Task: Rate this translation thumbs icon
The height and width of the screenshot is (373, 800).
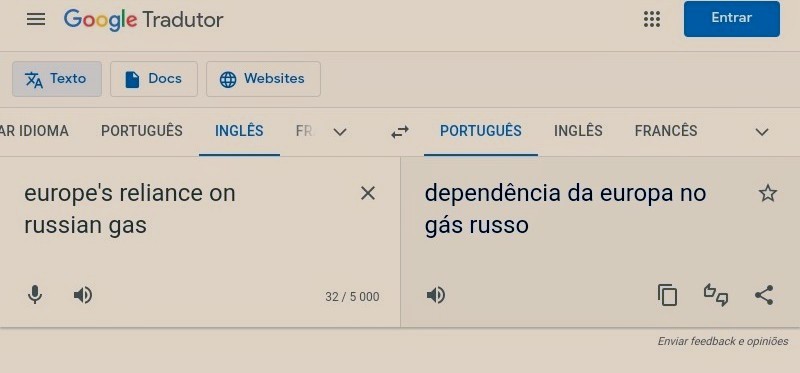Action: (716, 295)
